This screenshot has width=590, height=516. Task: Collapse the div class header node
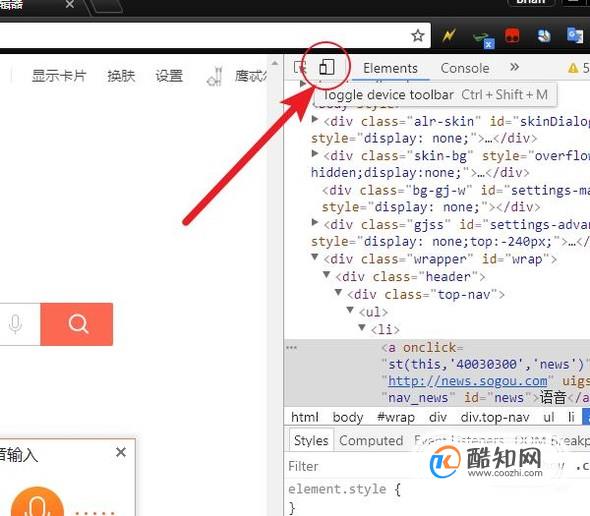[x=327, y=274]
